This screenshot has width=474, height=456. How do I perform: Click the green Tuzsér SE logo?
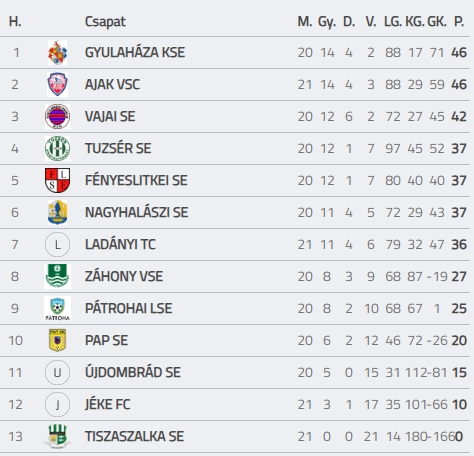[x=57, y=149]
